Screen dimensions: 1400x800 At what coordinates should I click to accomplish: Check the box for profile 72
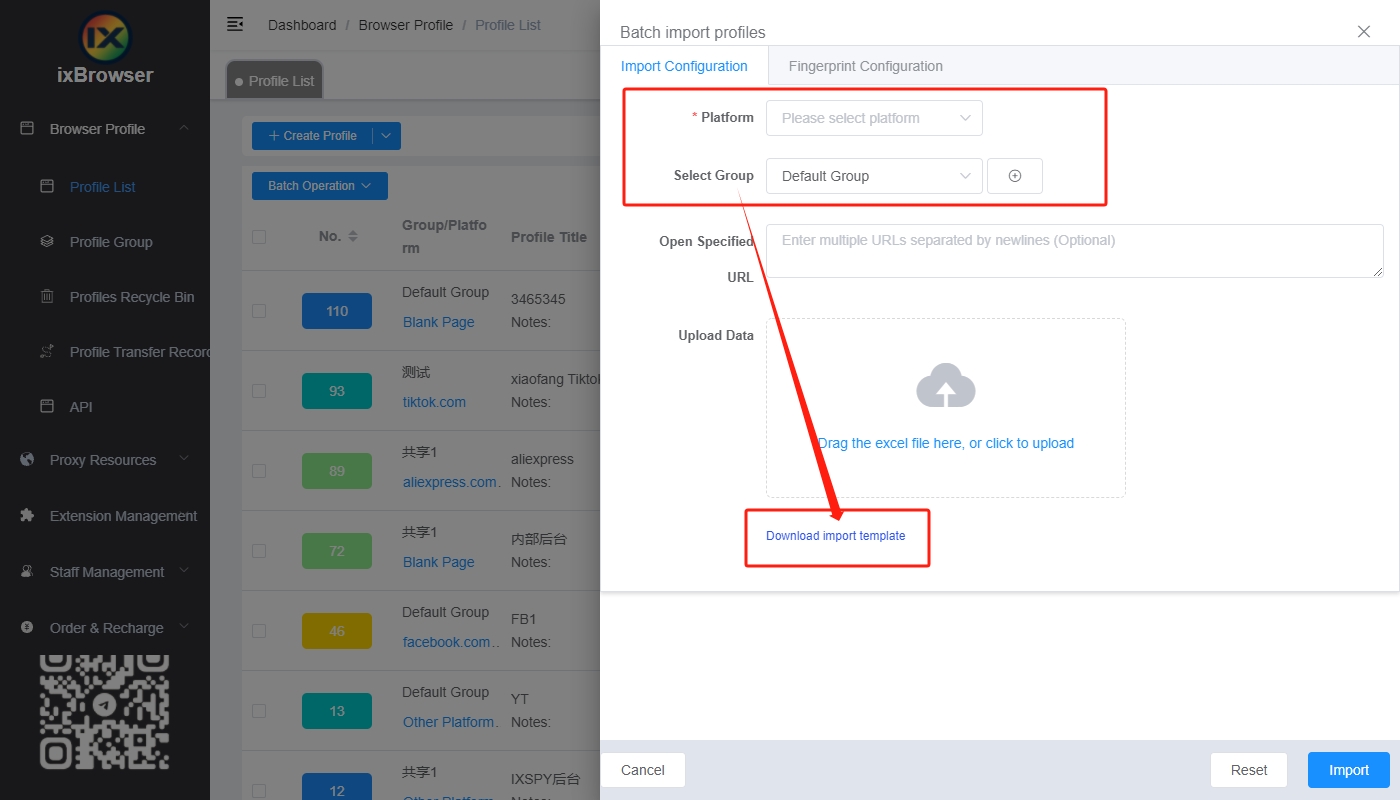259,551
